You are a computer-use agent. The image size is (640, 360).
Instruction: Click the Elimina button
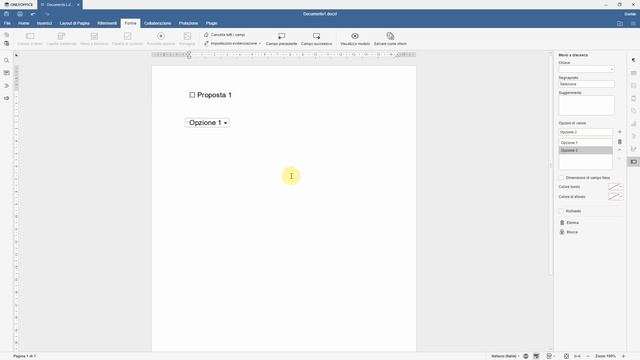pyautogui.click(x=569, y=223)
